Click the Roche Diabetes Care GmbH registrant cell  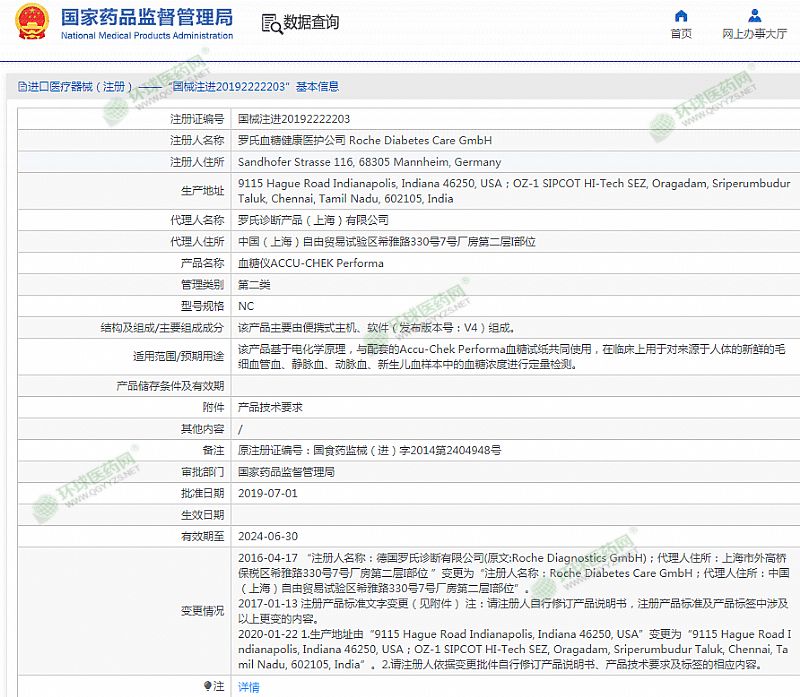364,141
